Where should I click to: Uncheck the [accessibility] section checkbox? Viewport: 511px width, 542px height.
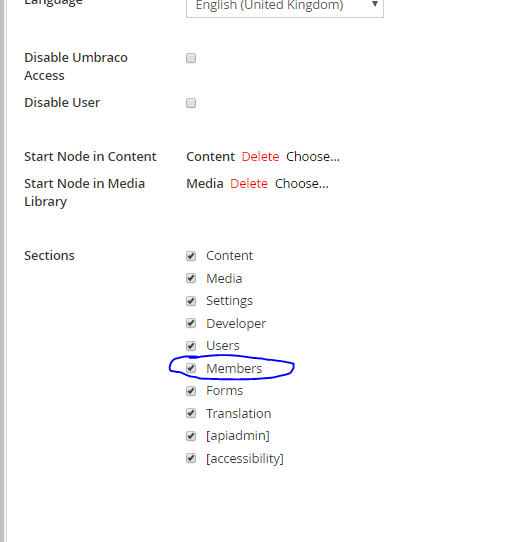click(x=191, y=458)
